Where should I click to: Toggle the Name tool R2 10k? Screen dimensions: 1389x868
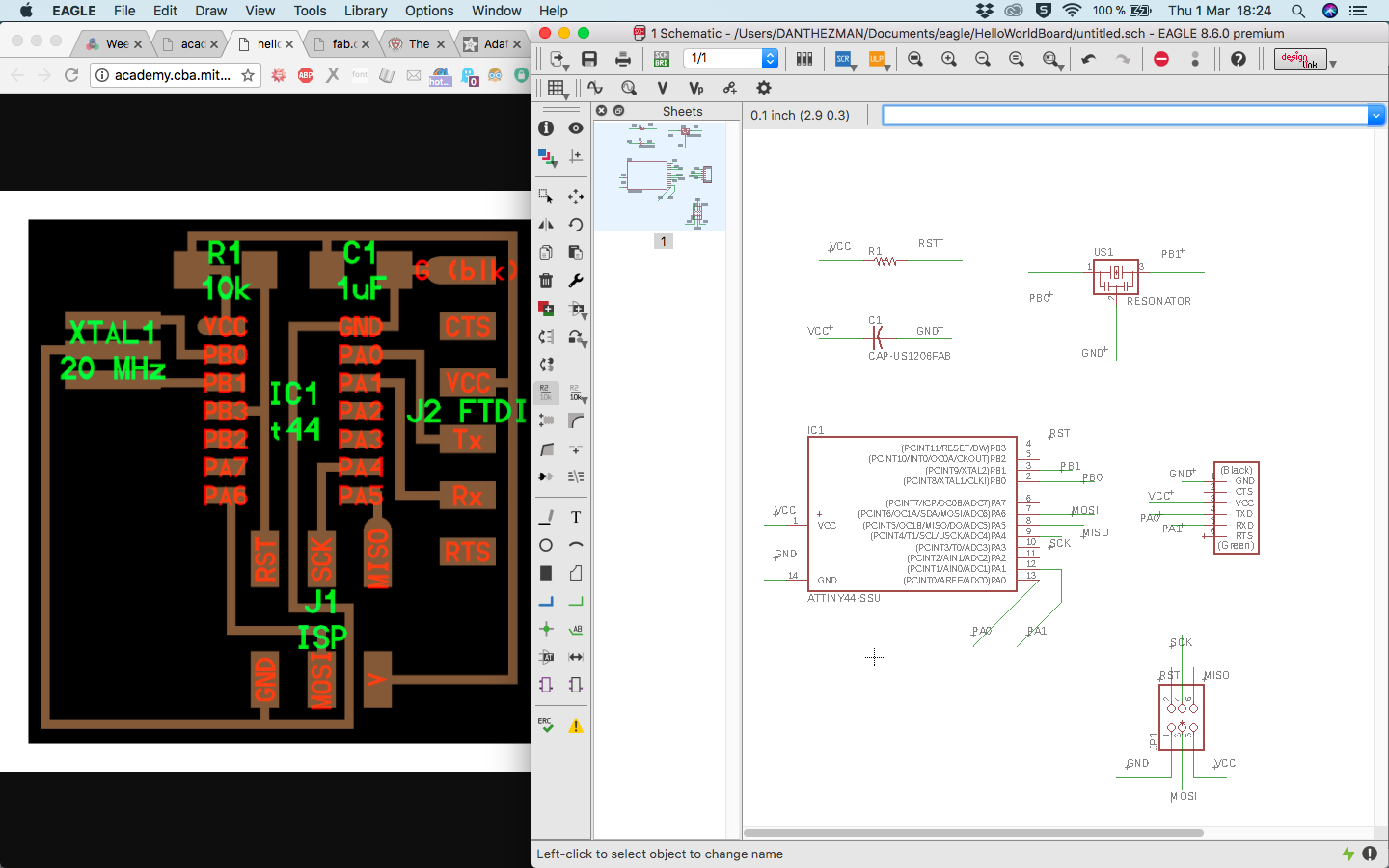(546, 393)
